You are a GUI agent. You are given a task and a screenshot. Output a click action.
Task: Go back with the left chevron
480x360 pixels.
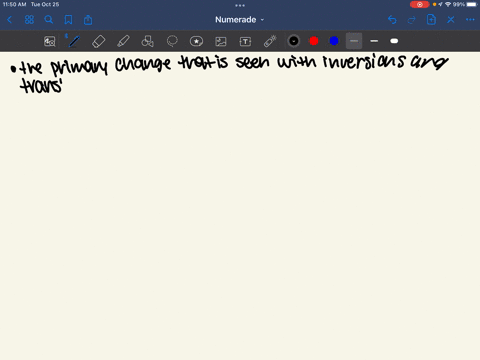tap(9, 20)
